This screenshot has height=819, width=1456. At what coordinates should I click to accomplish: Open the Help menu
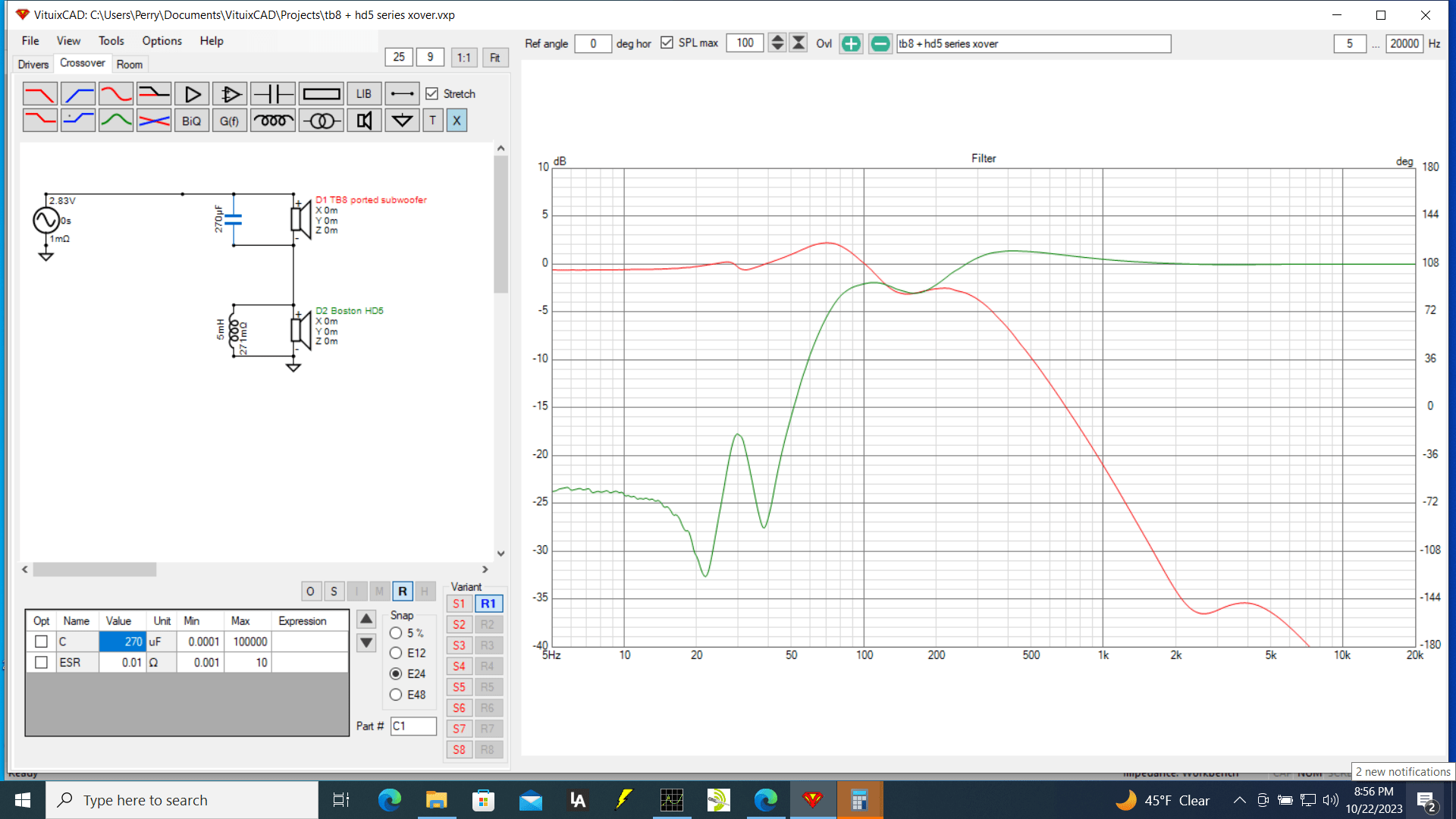point(212,41)
